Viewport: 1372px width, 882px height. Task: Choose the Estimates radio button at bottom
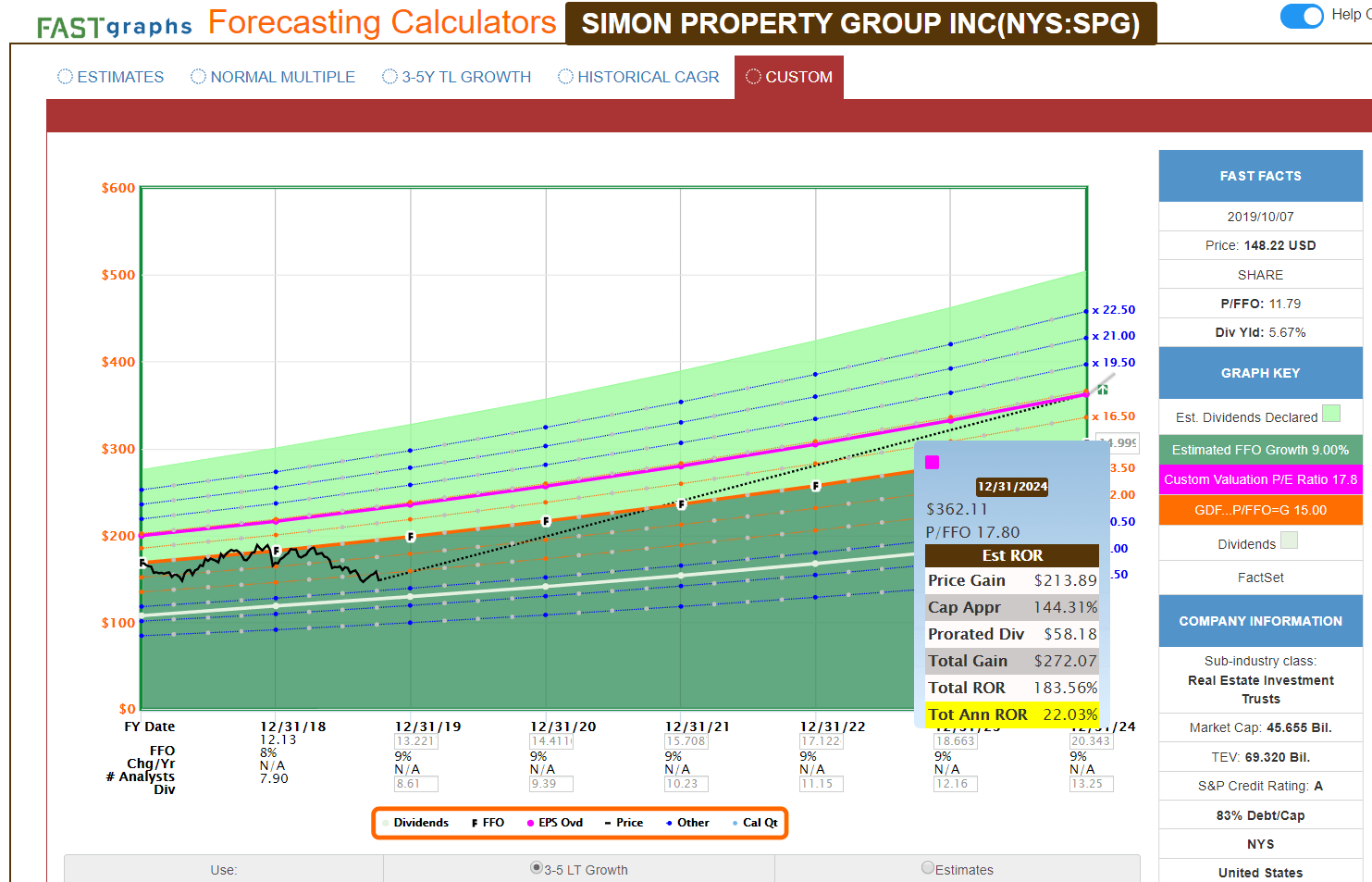[928, 868]
